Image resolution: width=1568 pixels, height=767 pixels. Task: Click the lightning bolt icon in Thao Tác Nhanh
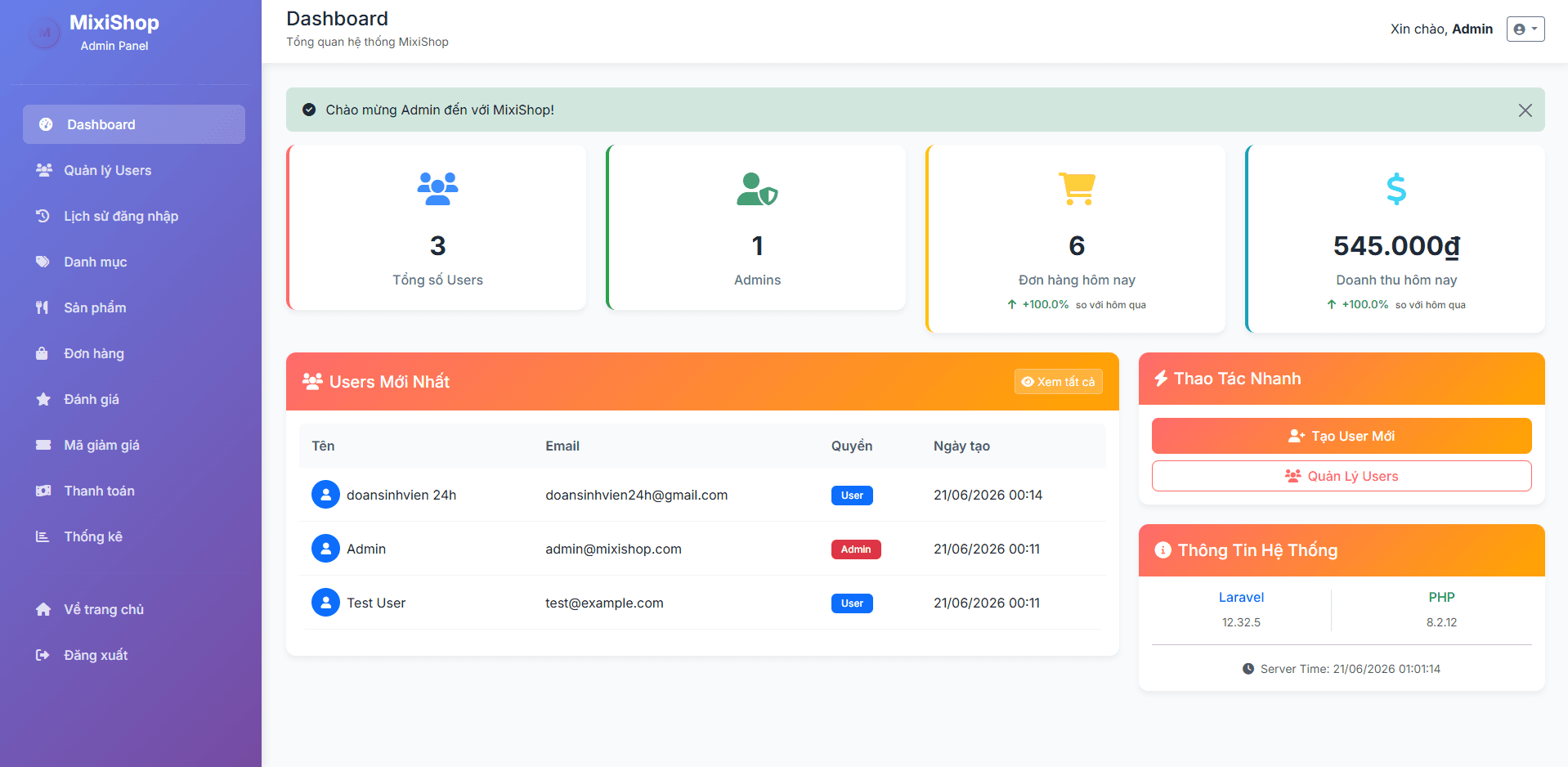click(x=1161, y=379)
